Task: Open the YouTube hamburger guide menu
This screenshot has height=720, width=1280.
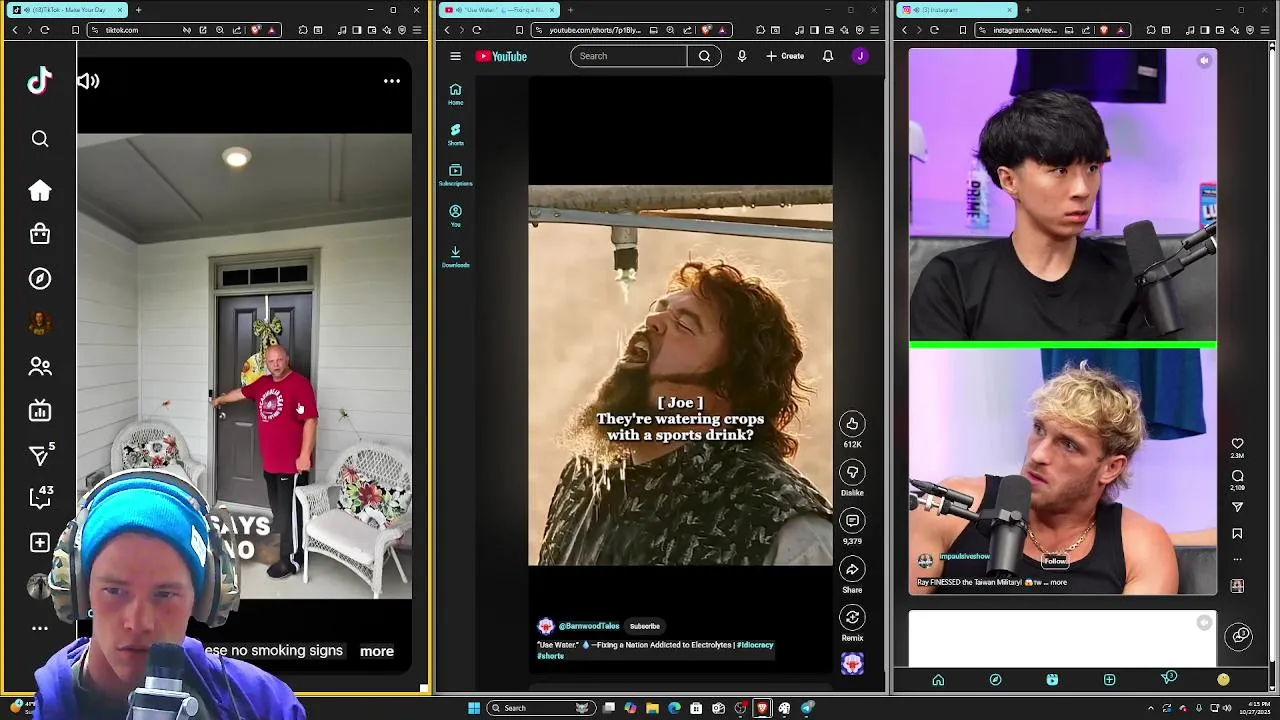Action: pos(455,56)
